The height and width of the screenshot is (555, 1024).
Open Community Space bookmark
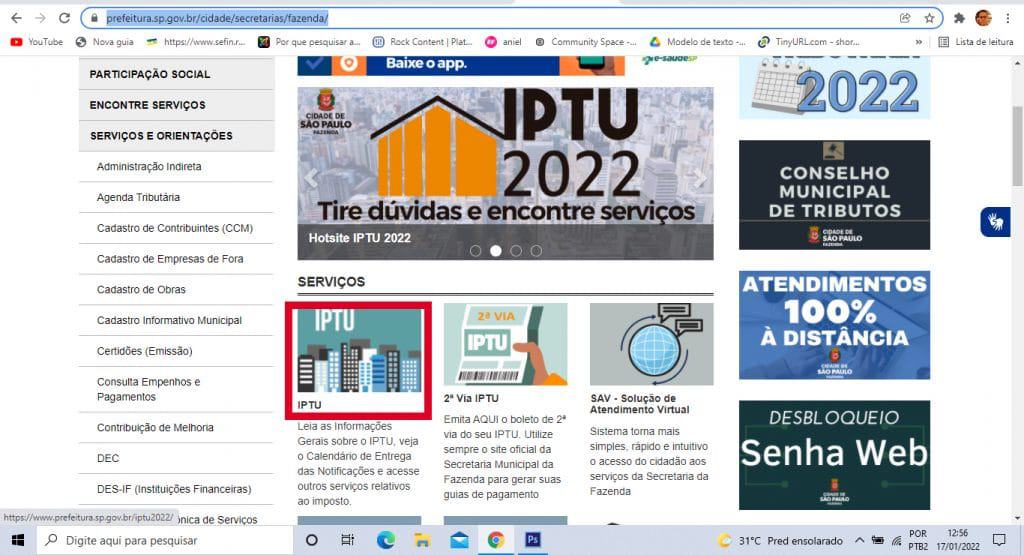tap(585, 42)
